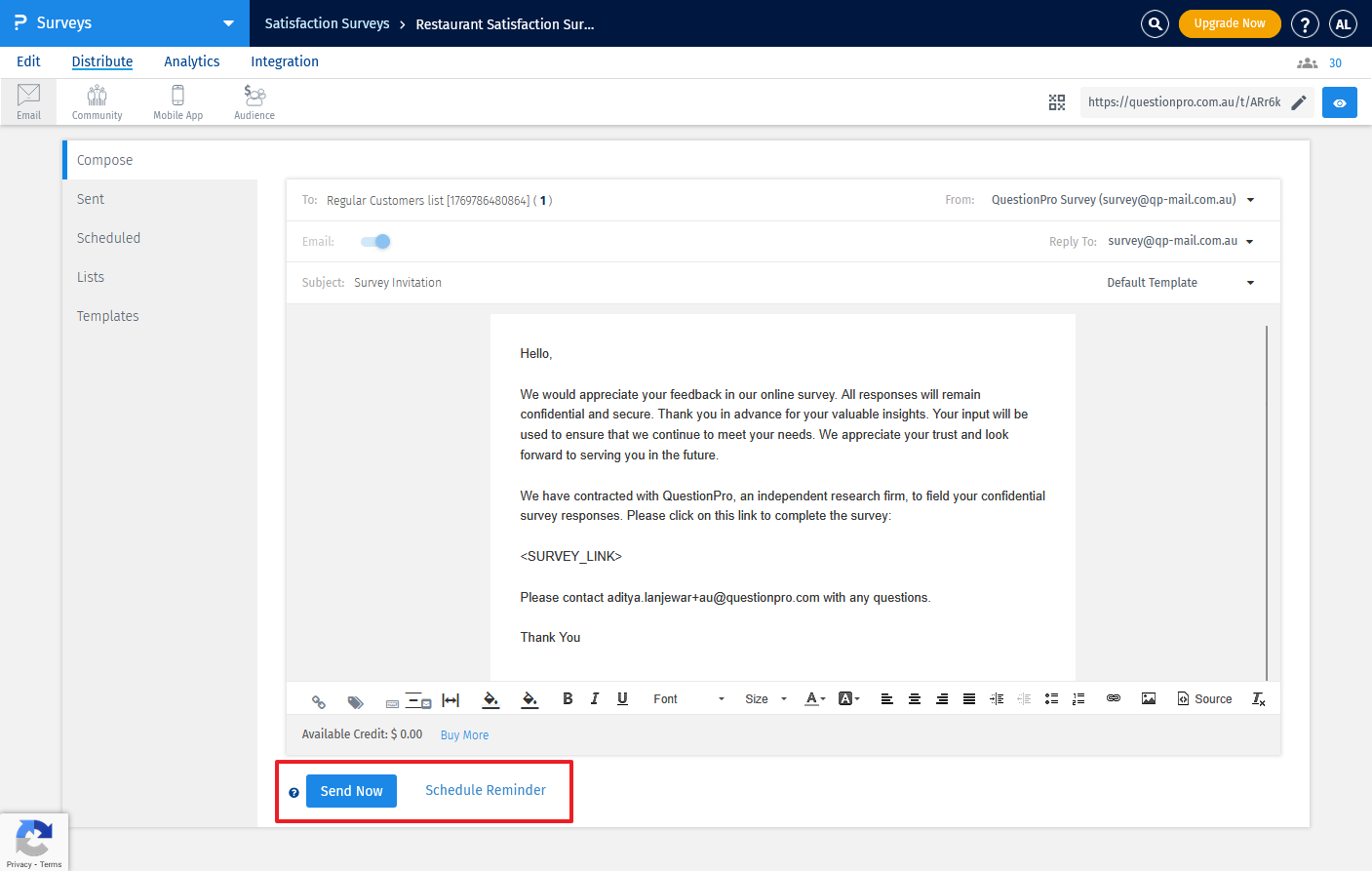The width and height of the screenshot is (1372, 871).
Task: Open the Audience distribution option
Action: (x=255, y=102)
